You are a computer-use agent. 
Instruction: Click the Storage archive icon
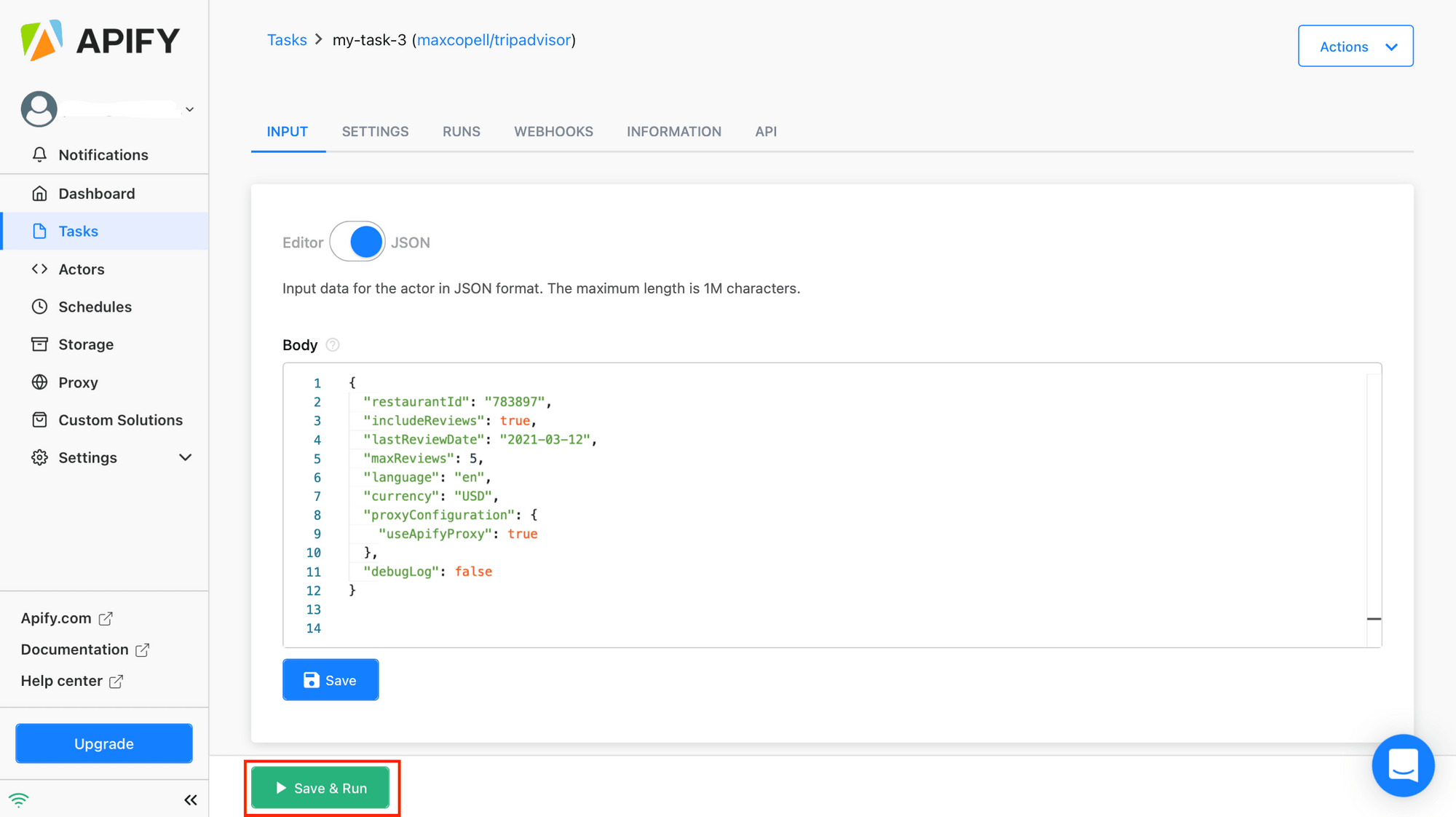tap(39, 344)
